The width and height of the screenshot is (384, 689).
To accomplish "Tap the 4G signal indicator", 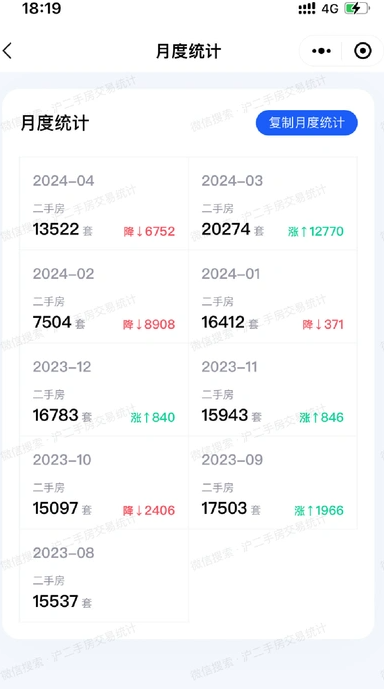I will [330, 8].
